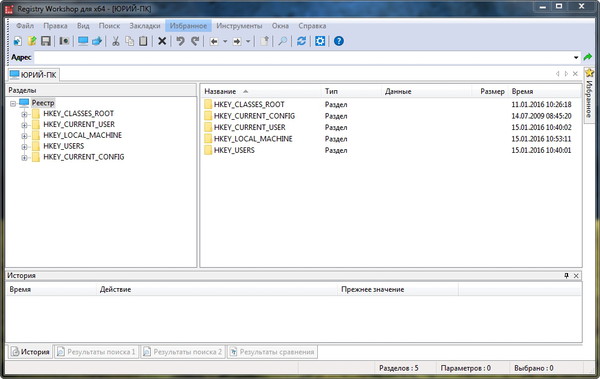Open the Адрес address bar dropdown
The width and height of the screenshot is (600, 379).
[x=576, y=57]
